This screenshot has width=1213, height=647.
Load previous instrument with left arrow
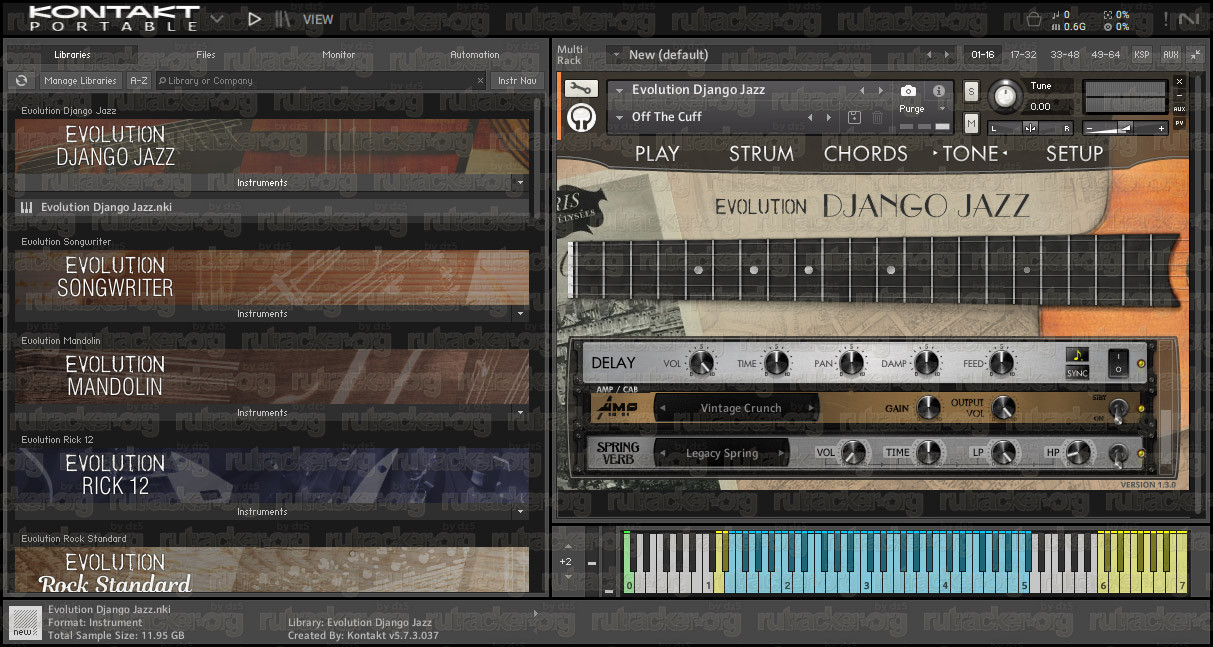coord(862,90)
